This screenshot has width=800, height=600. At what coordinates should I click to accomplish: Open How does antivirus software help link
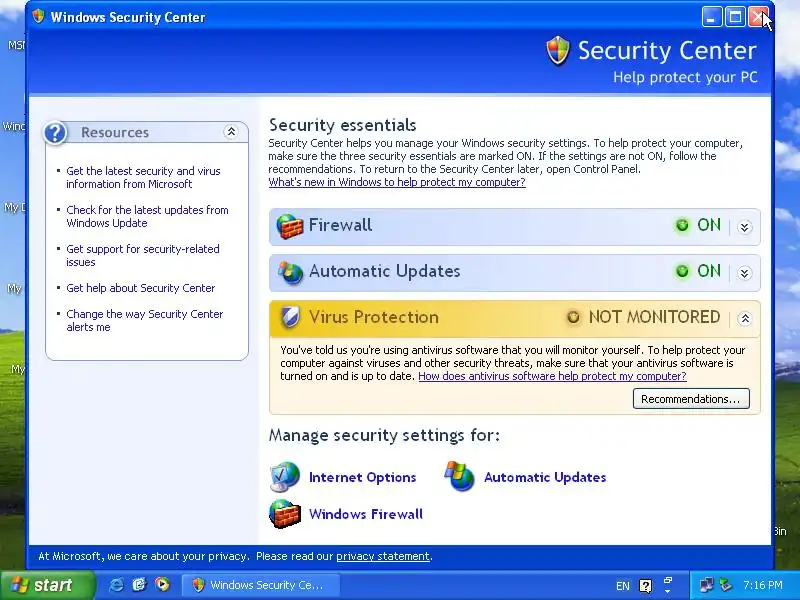(552, 376)
